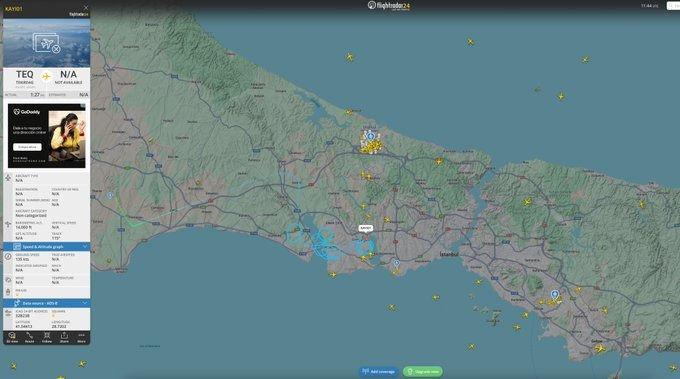Select the large aircraft near Gebze at map's southeast

click(600, 348)
